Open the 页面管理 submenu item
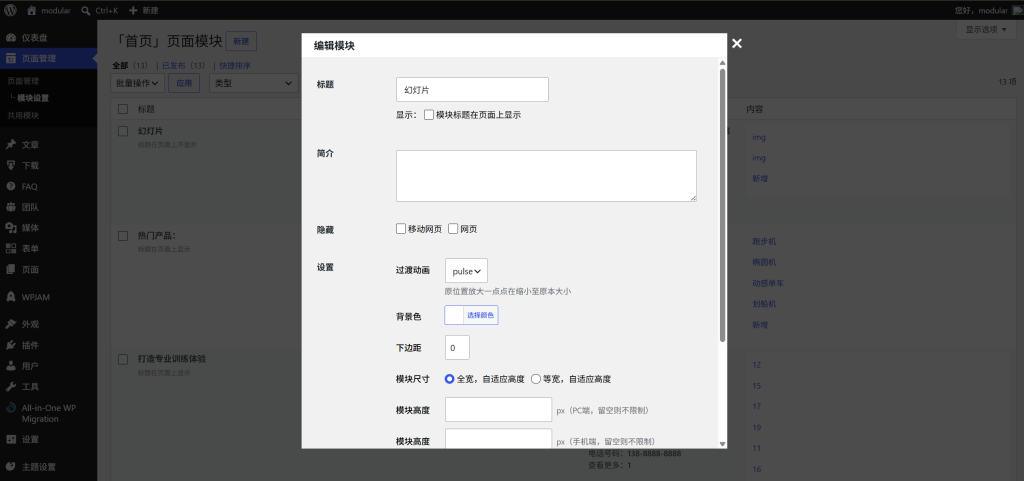Screen dimensions: 1024x481 click(23, 82)
